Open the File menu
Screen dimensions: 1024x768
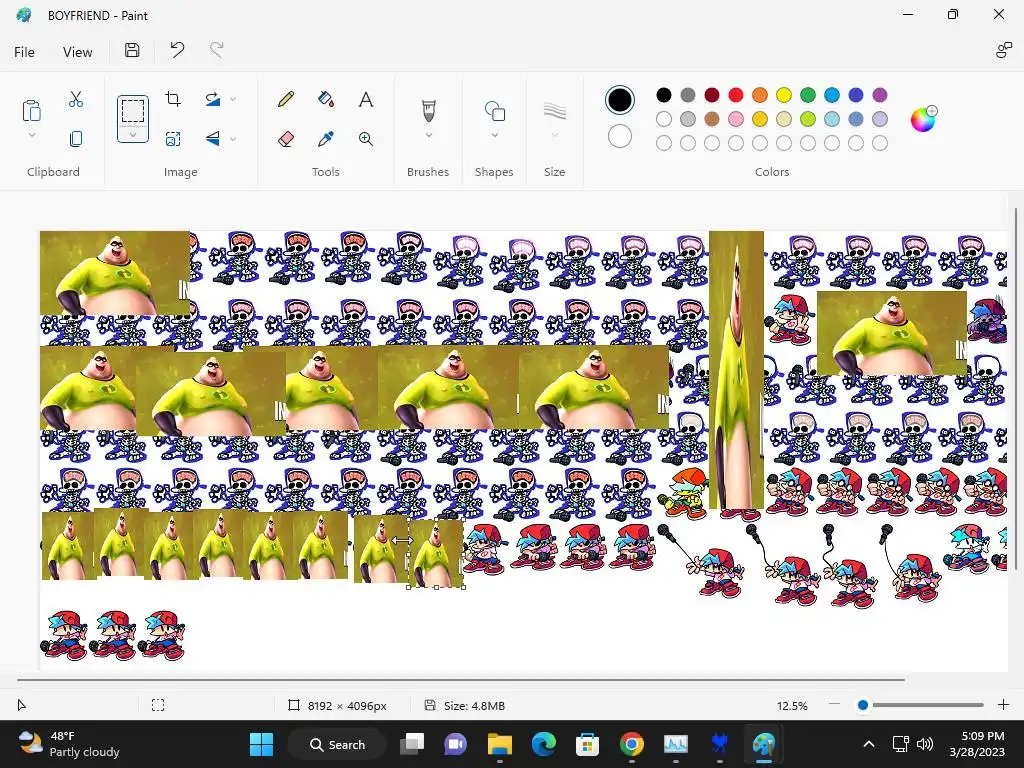[24, 52]
